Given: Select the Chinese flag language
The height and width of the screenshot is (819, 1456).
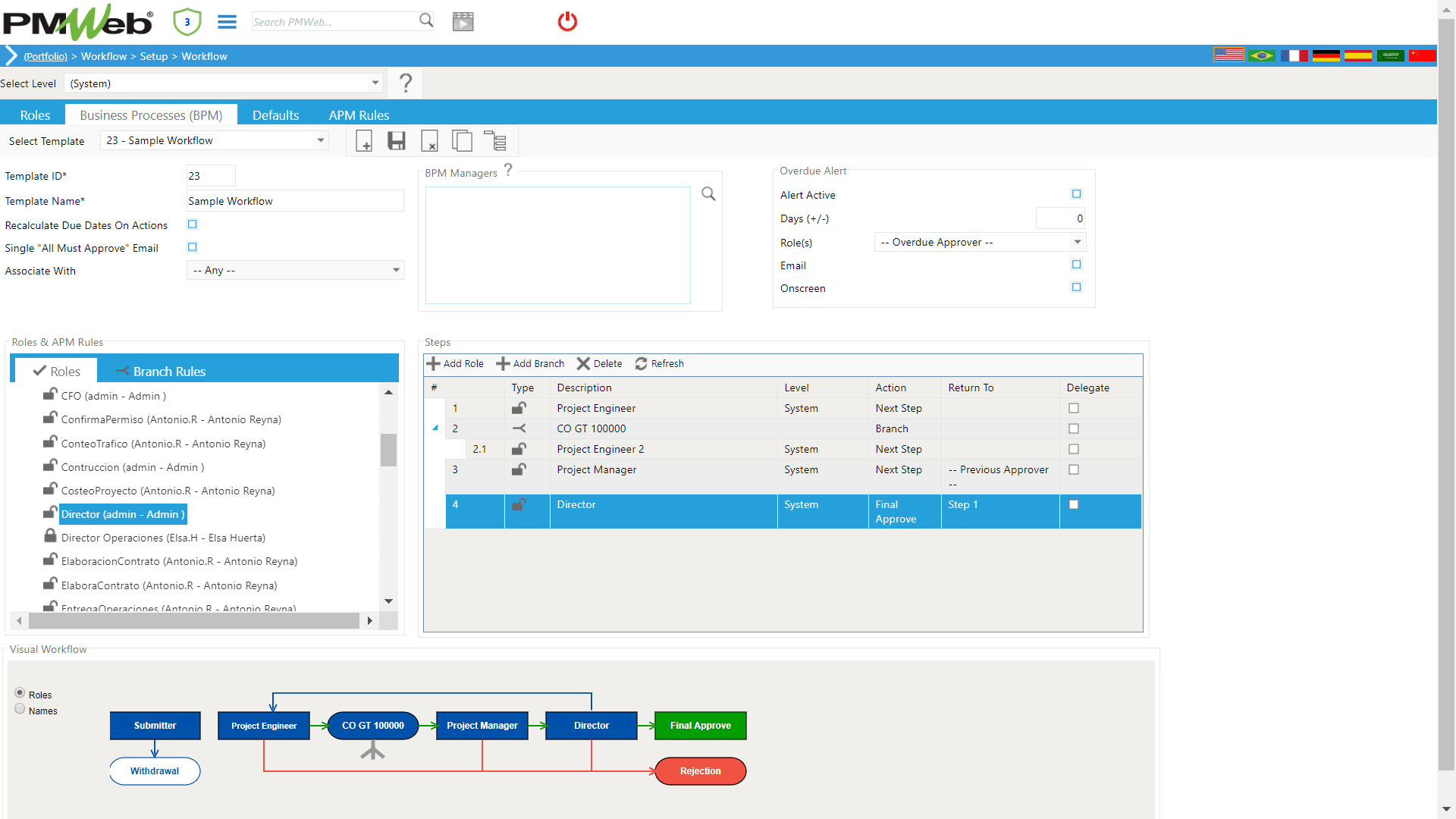Looking at the screenshot, I should pyautogui.click(x=1422, y=55).
